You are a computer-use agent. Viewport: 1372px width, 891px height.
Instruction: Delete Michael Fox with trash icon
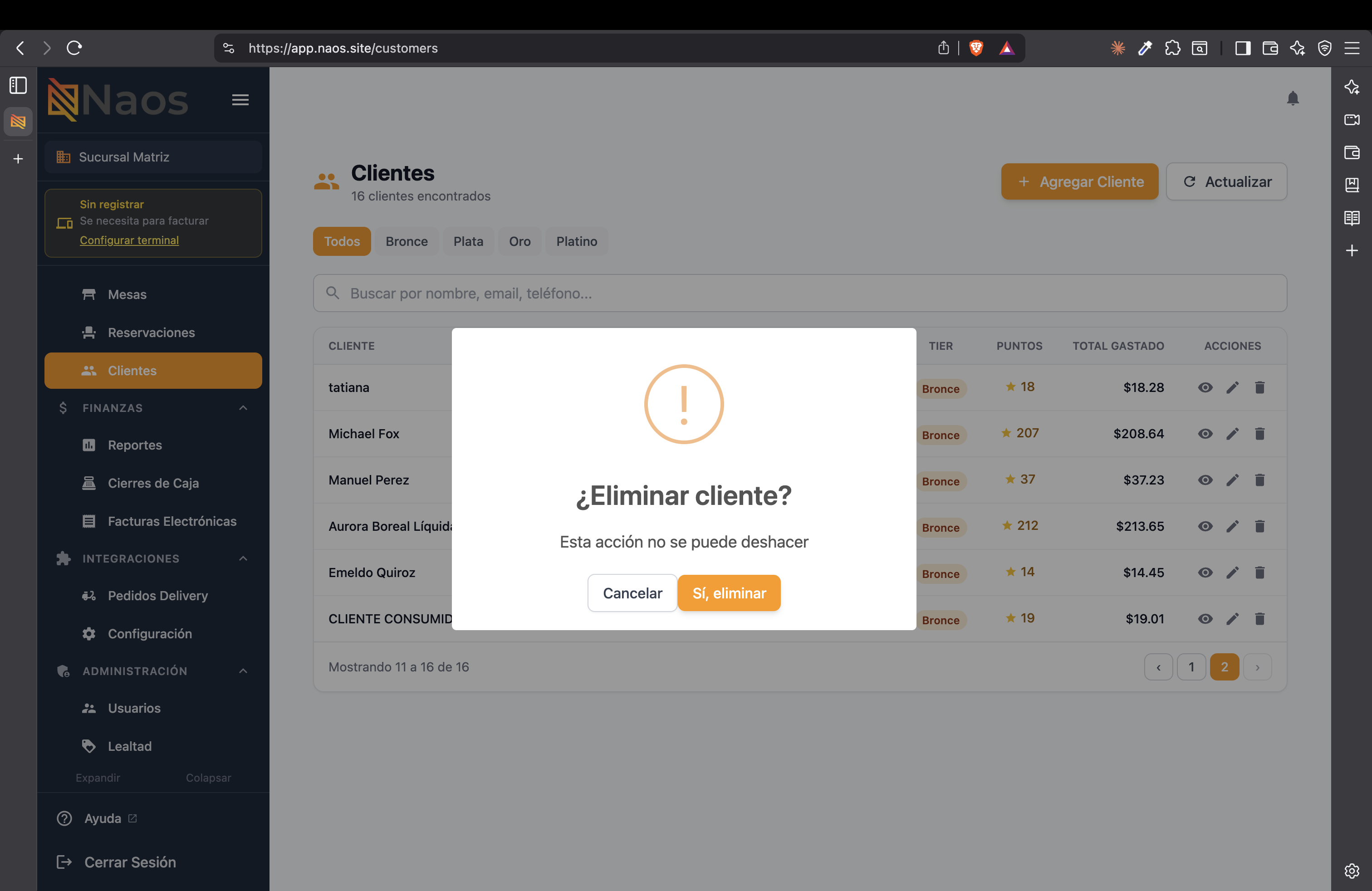pos(1259,434)
